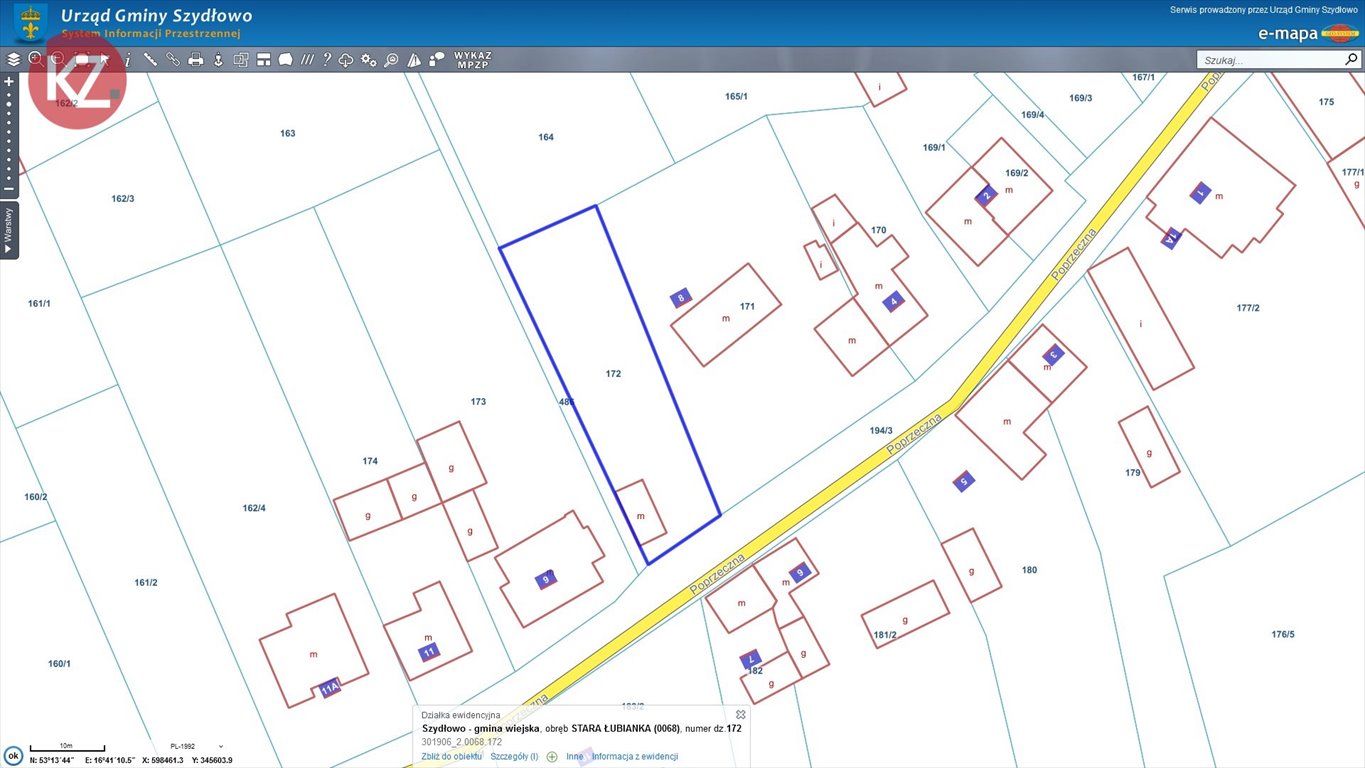Expand the Warstwy side panel
This screenshot has width=1365, height=768.
pos(9,229)
